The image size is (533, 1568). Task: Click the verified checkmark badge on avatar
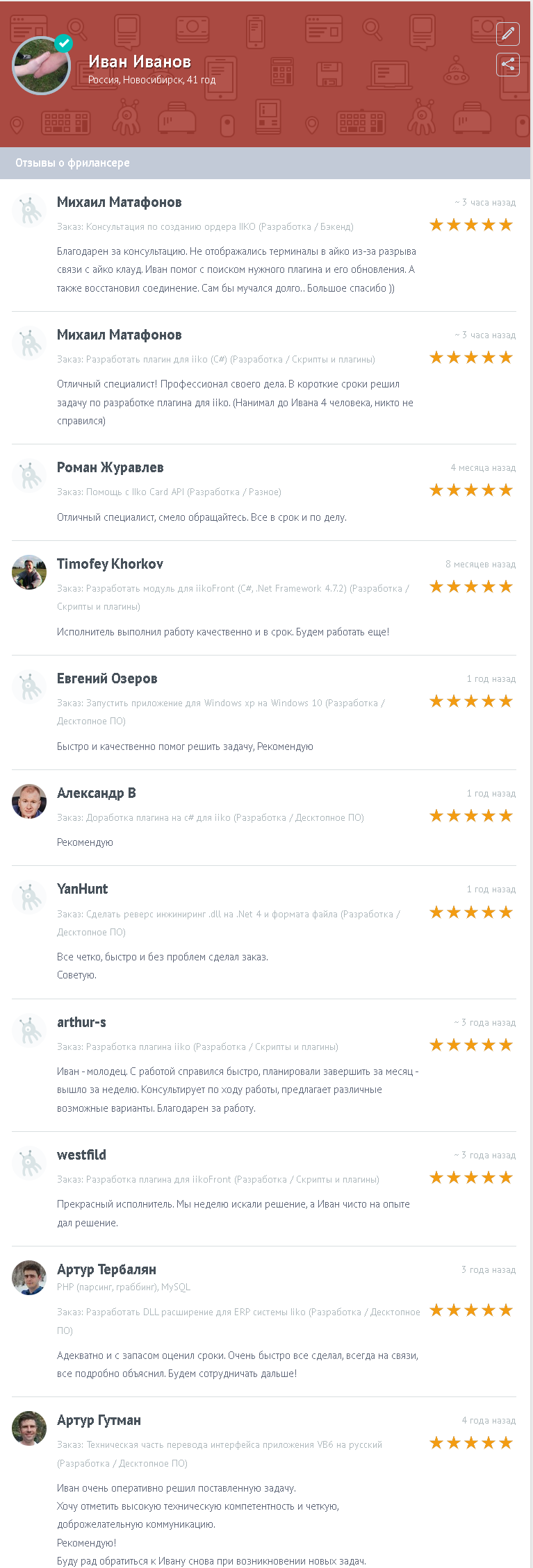tap(64, 44)
